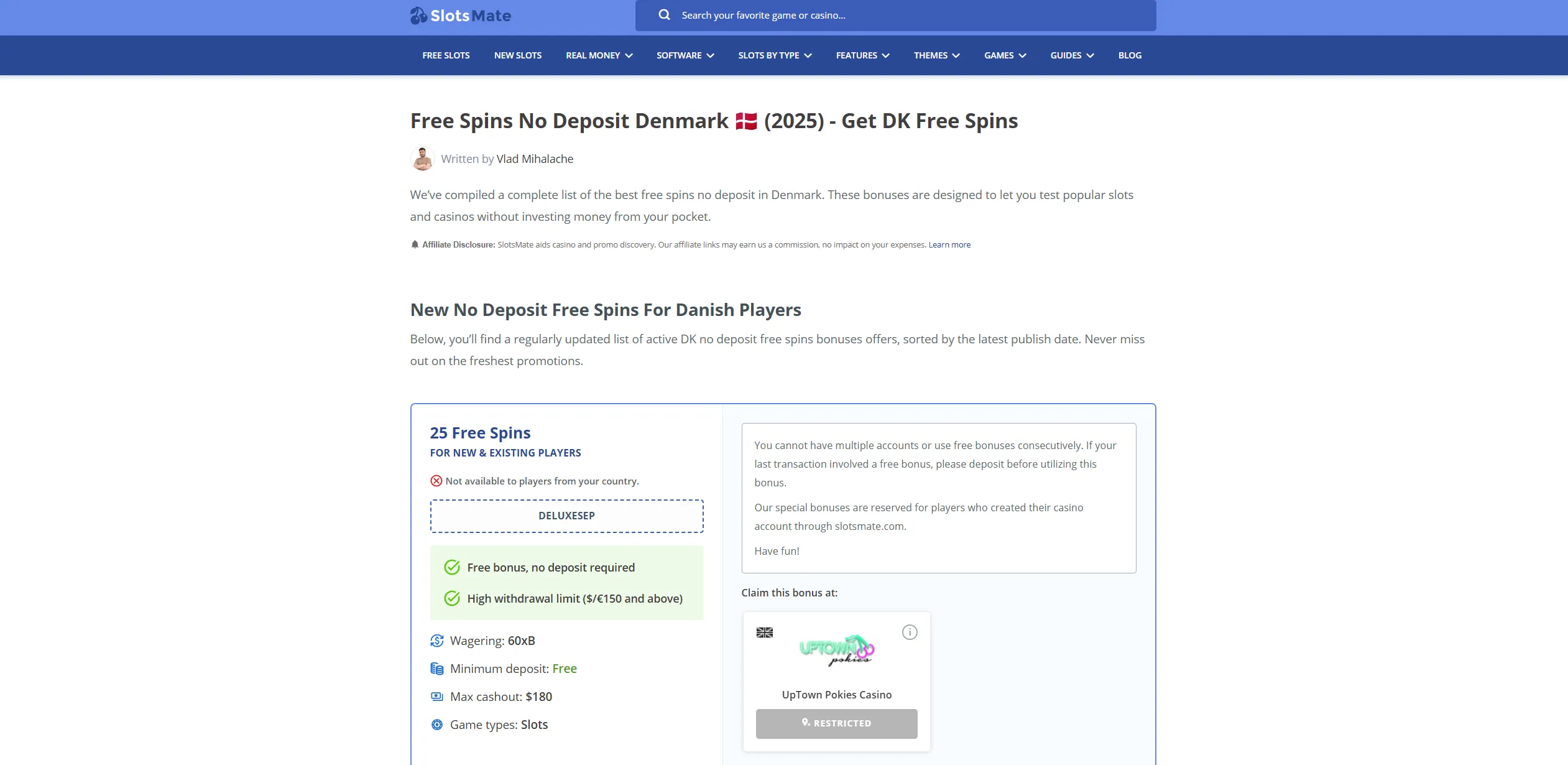Focus the game or casino search field

(x=895, y=15)
